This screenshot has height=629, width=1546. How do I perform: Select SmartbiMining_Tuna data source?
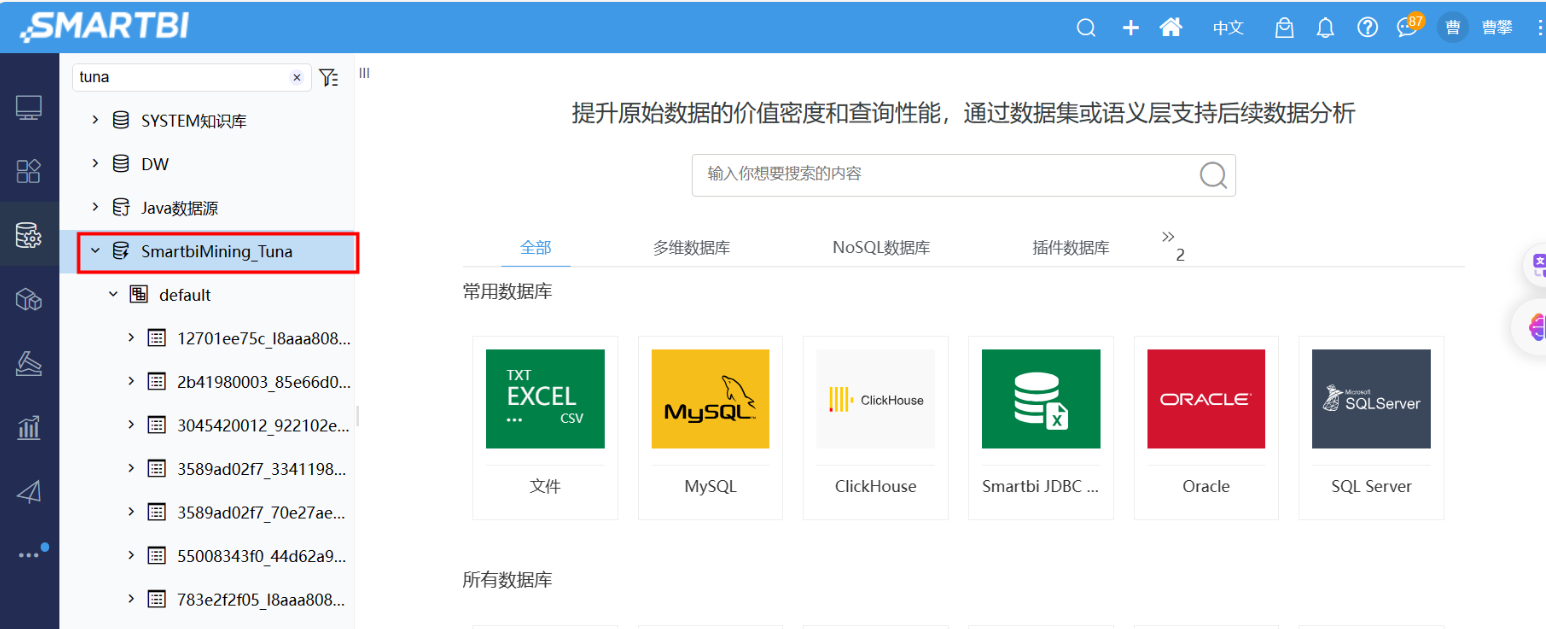tap(217, 252)
